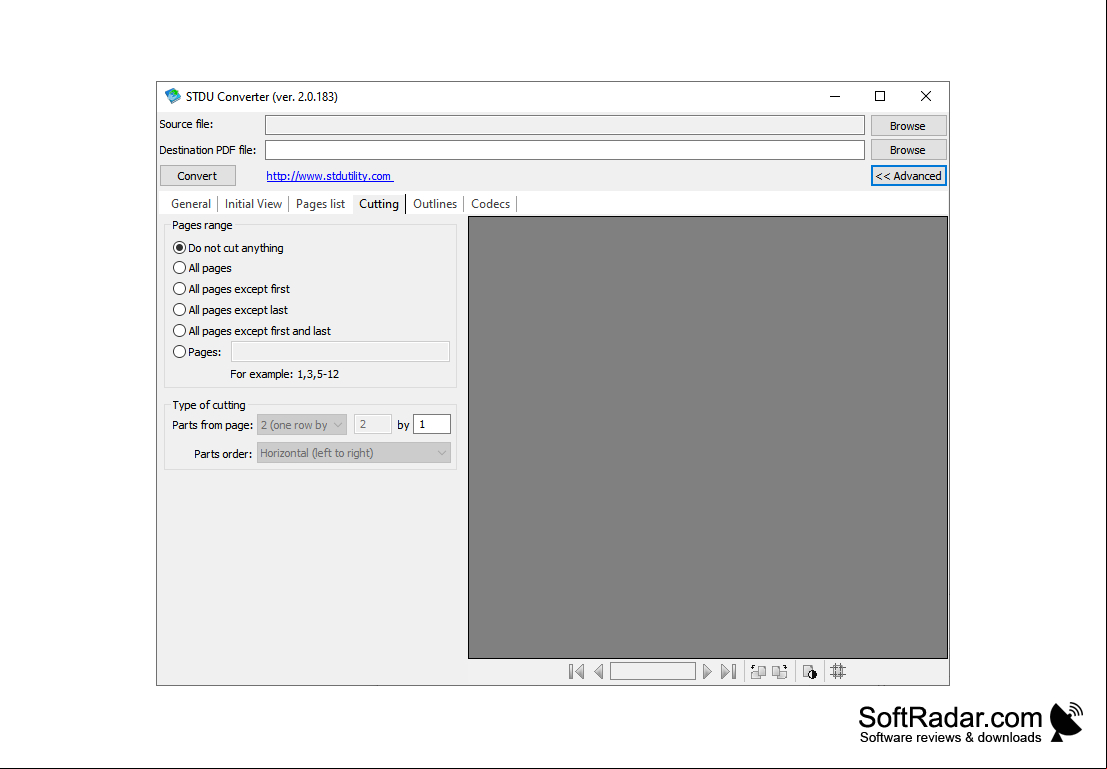Open the stdutility.com link
The image size is (1107, 769).
click(330, 176)
